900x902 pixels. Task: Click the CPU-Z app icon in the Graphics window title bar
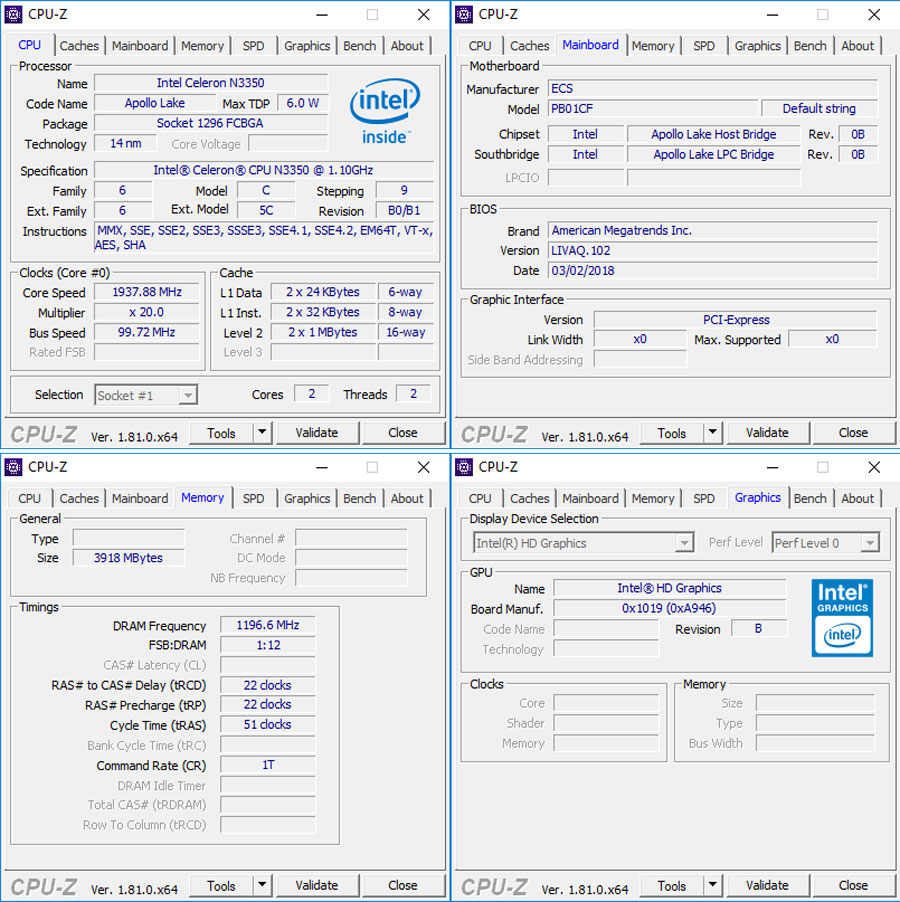(x=464, y=467)
